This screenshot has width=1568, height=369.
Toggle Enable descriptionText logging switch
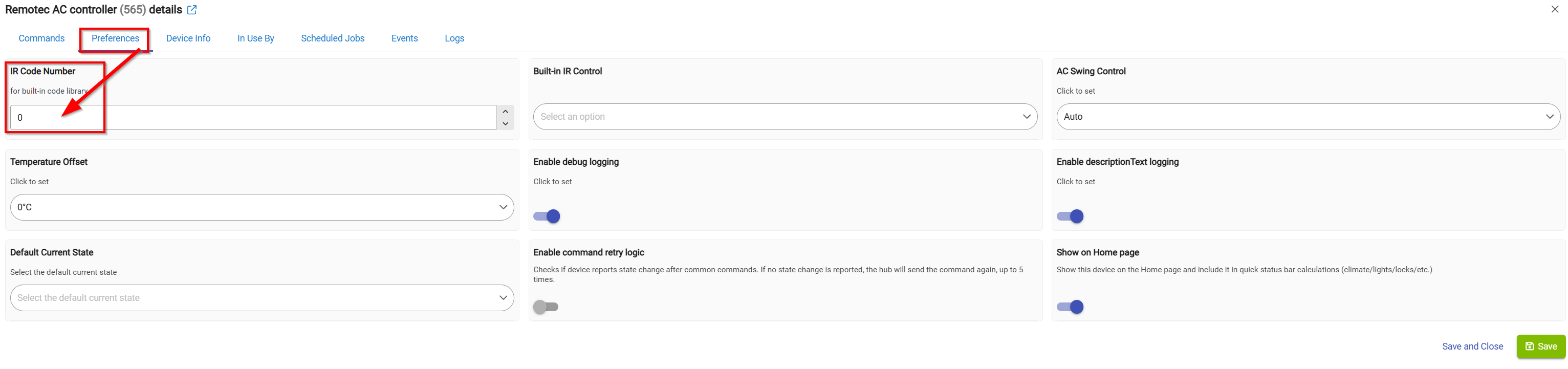[1070, 216]
